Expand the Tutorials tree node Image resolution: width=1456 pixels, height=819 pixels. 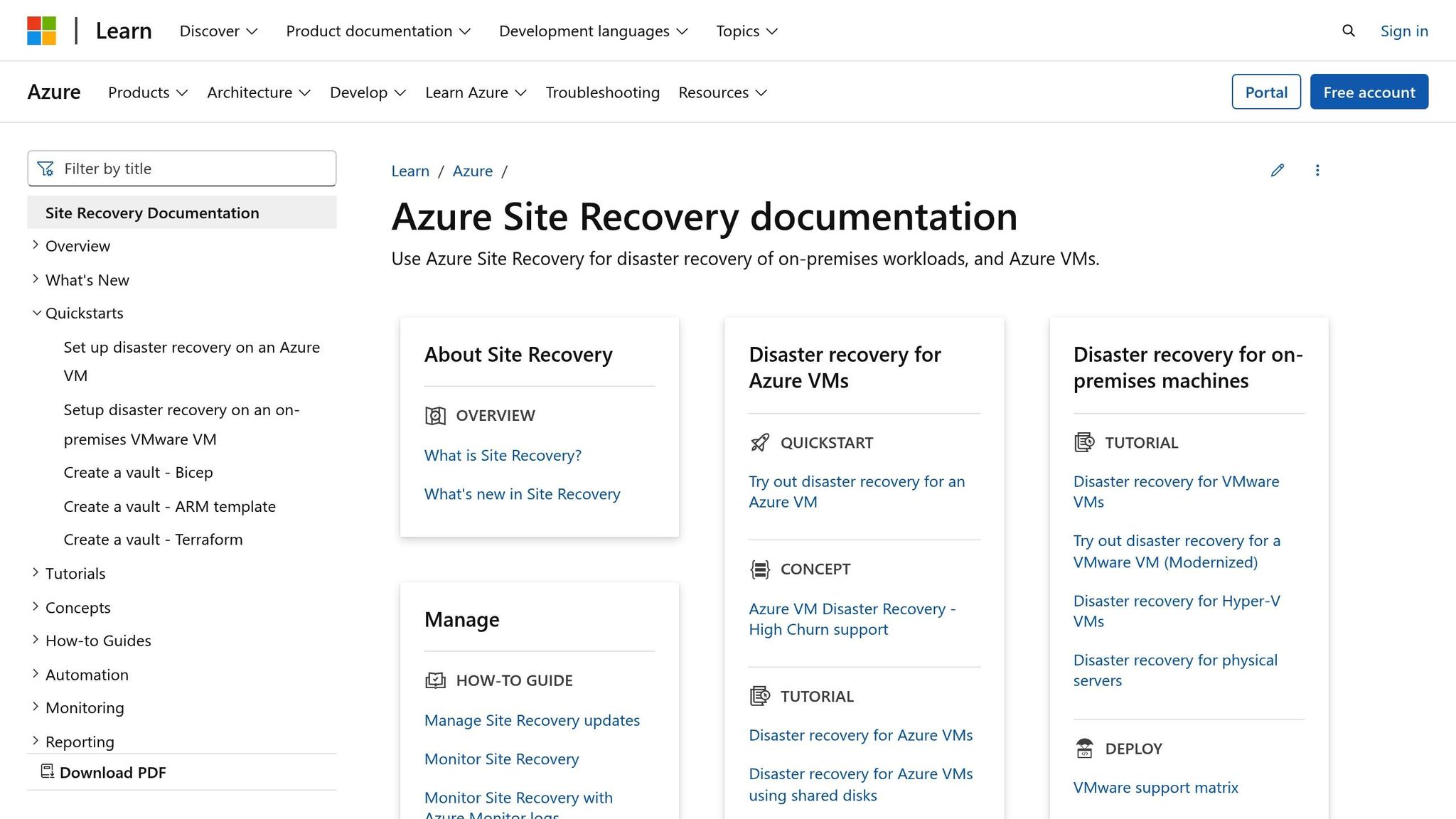tap(36, 573)
